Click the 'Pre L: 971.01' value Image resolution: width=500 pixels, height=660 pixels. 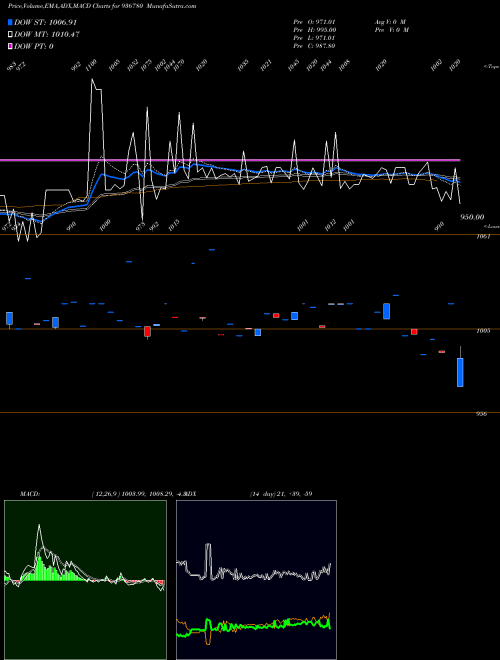[314, 38]
